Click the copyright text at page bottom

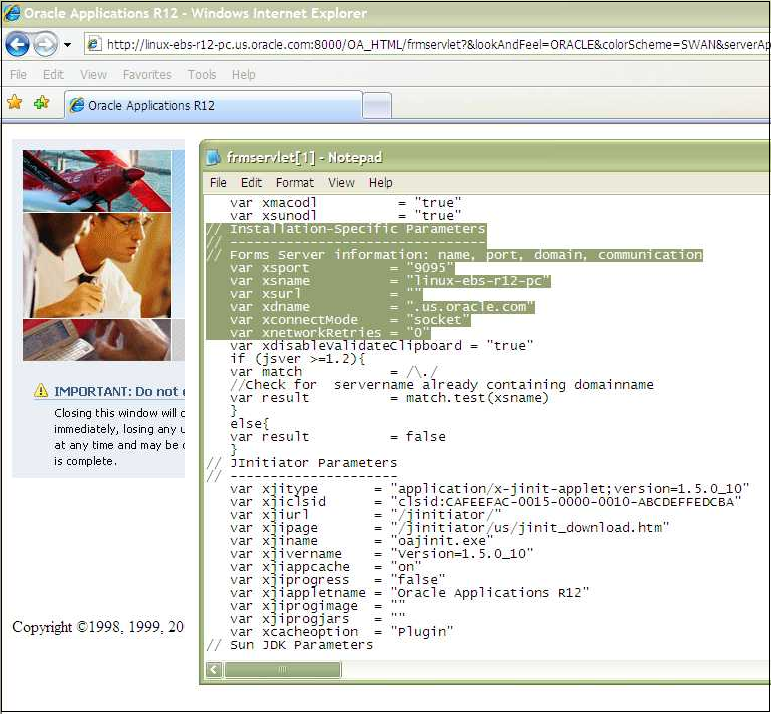click(98, 626)
